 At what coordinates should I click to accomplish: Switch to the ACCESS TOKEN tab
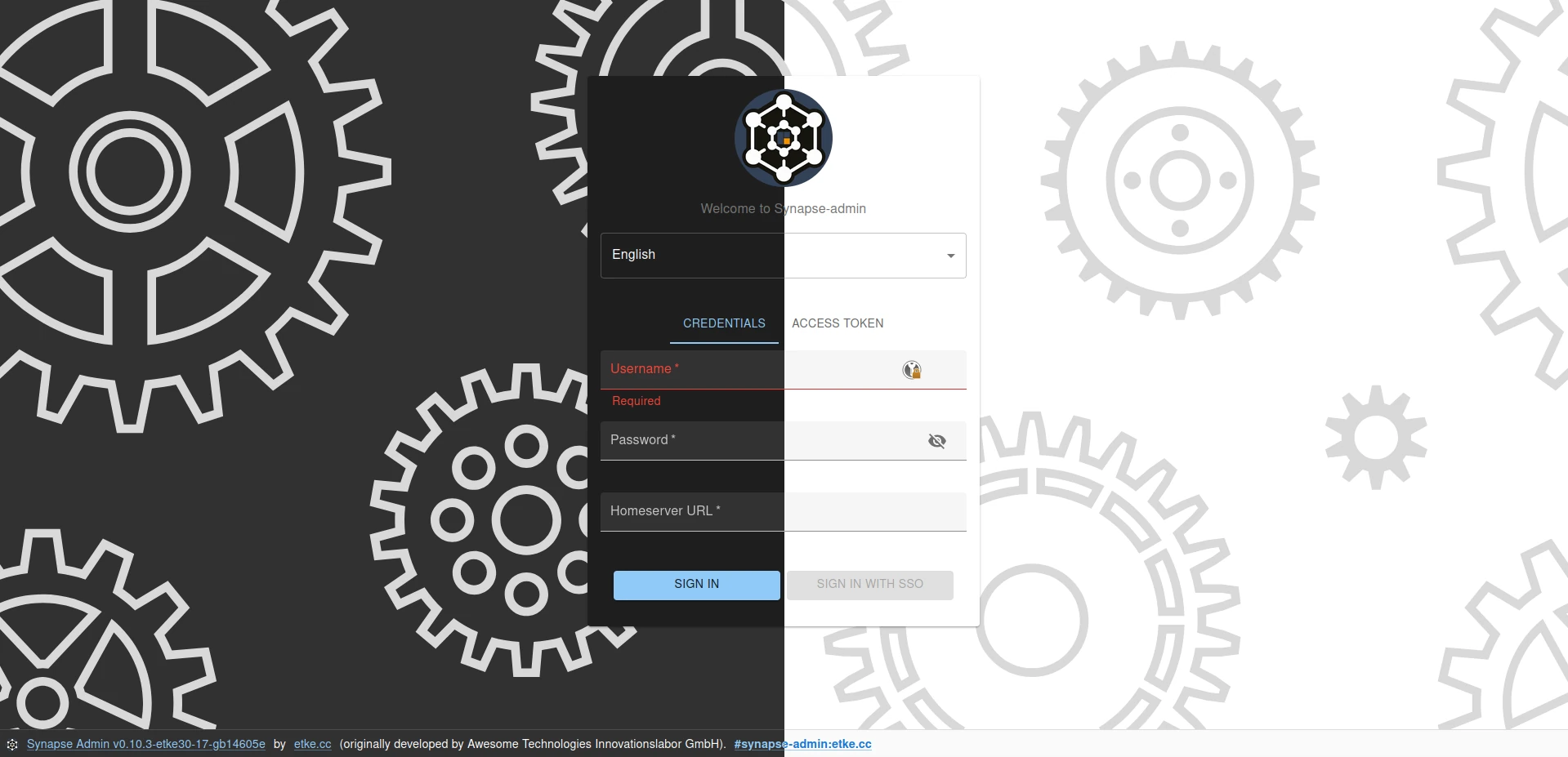coord(837,323)
